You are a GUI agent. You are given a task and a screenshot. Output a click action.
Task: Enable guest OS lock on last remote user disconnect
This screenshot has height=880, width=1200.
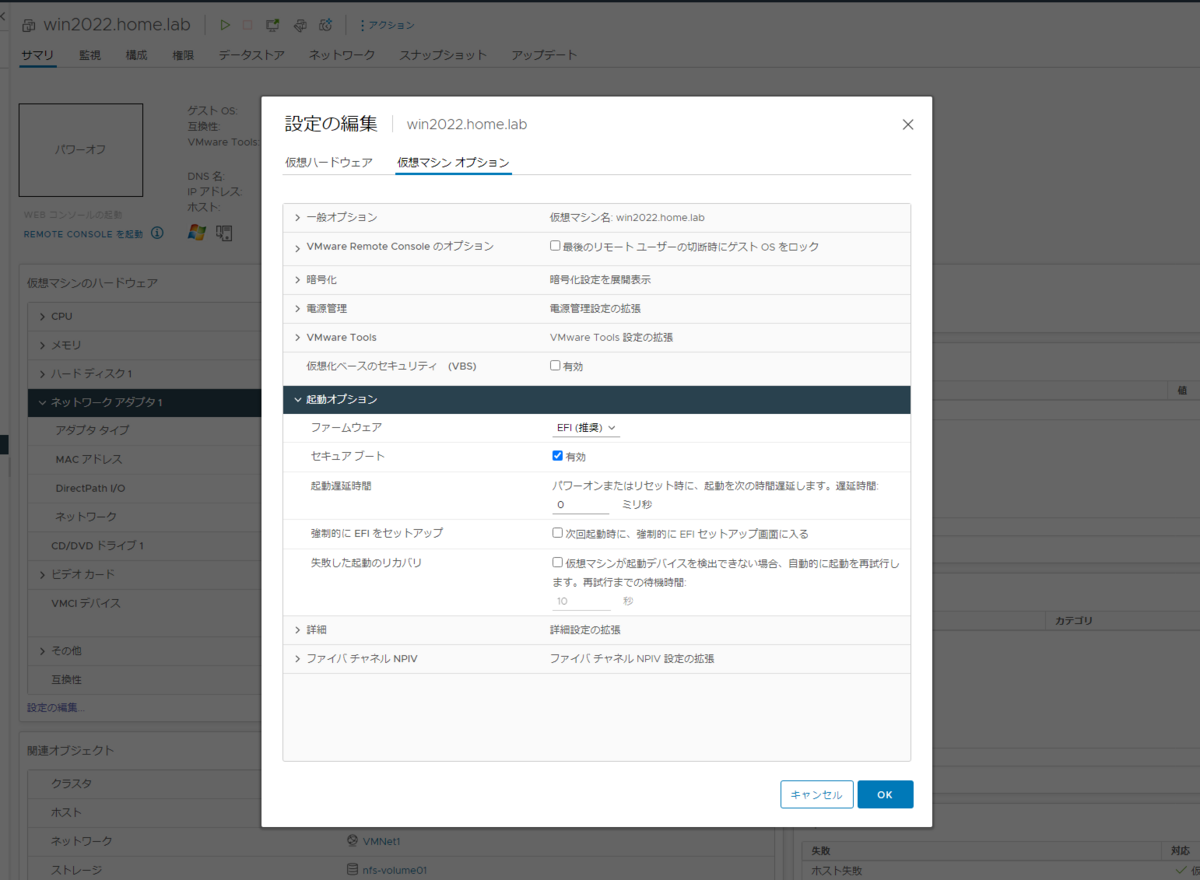click(555, 246)
